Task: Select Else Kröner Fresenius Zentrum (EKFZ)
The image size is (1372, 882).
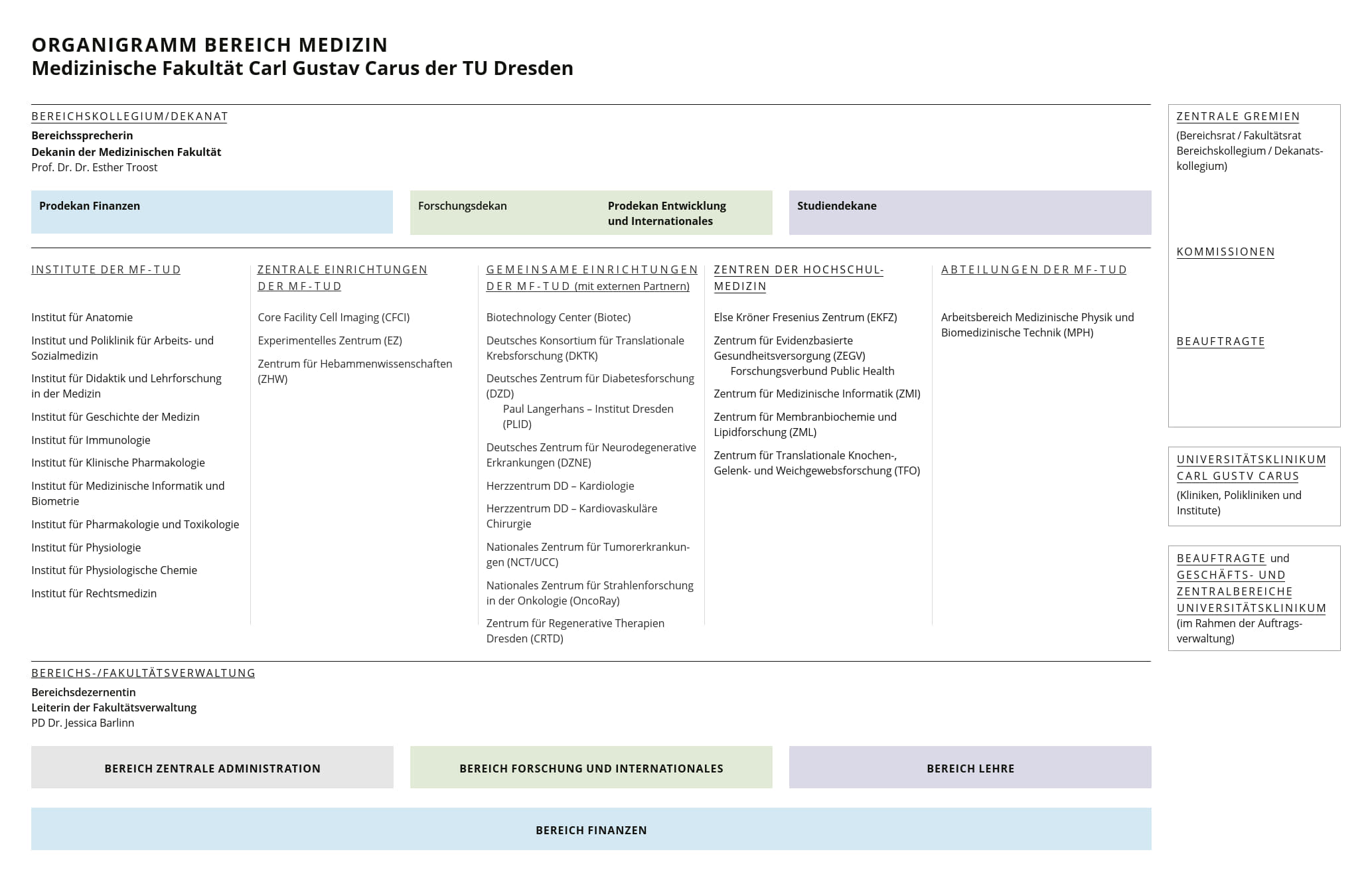Action: 805,318
